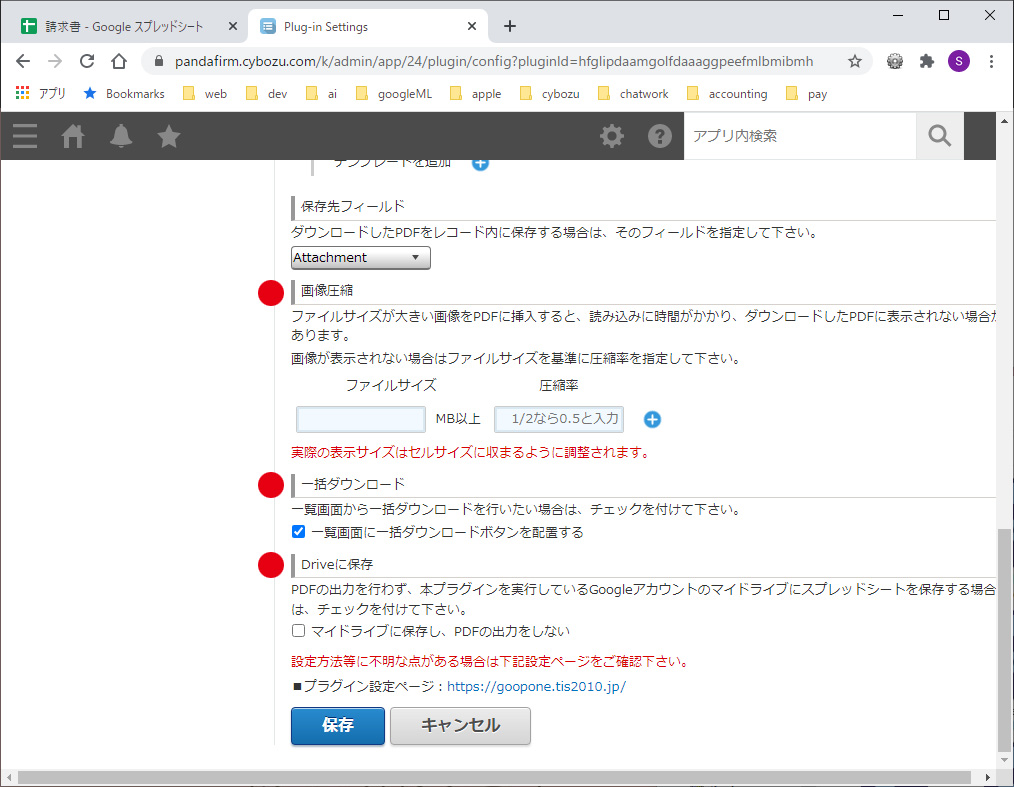Screen dimensions: 1014x787
Task: Uncheck the bulk download button checkbox
Action: 298,532
